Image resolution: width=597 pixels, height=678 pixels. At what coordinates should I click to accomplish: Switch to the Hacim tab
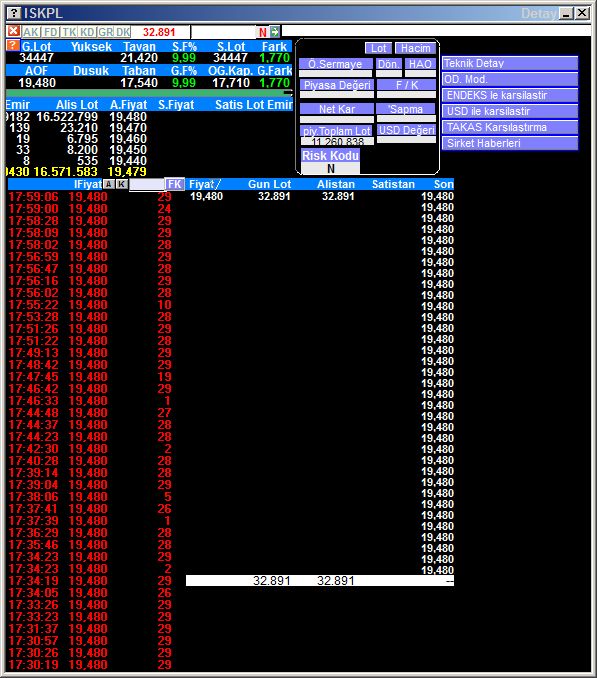pos(415,48)
